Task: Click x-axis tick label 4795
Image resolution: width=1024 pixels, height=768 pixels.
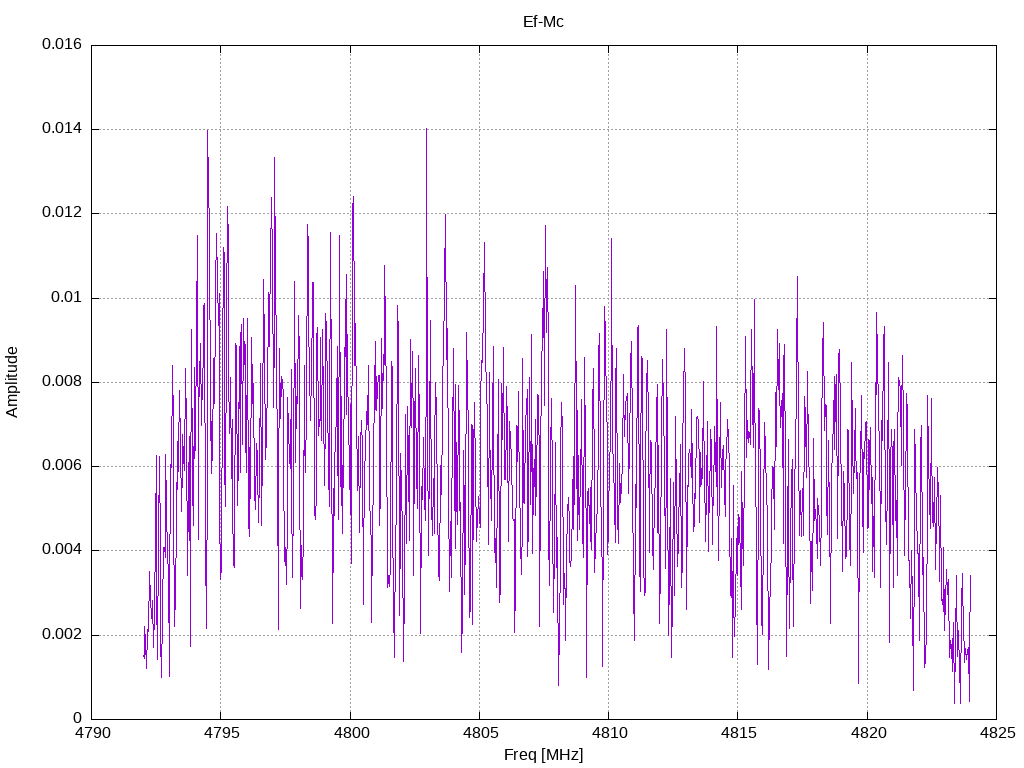Action: [x=221, y=733]
